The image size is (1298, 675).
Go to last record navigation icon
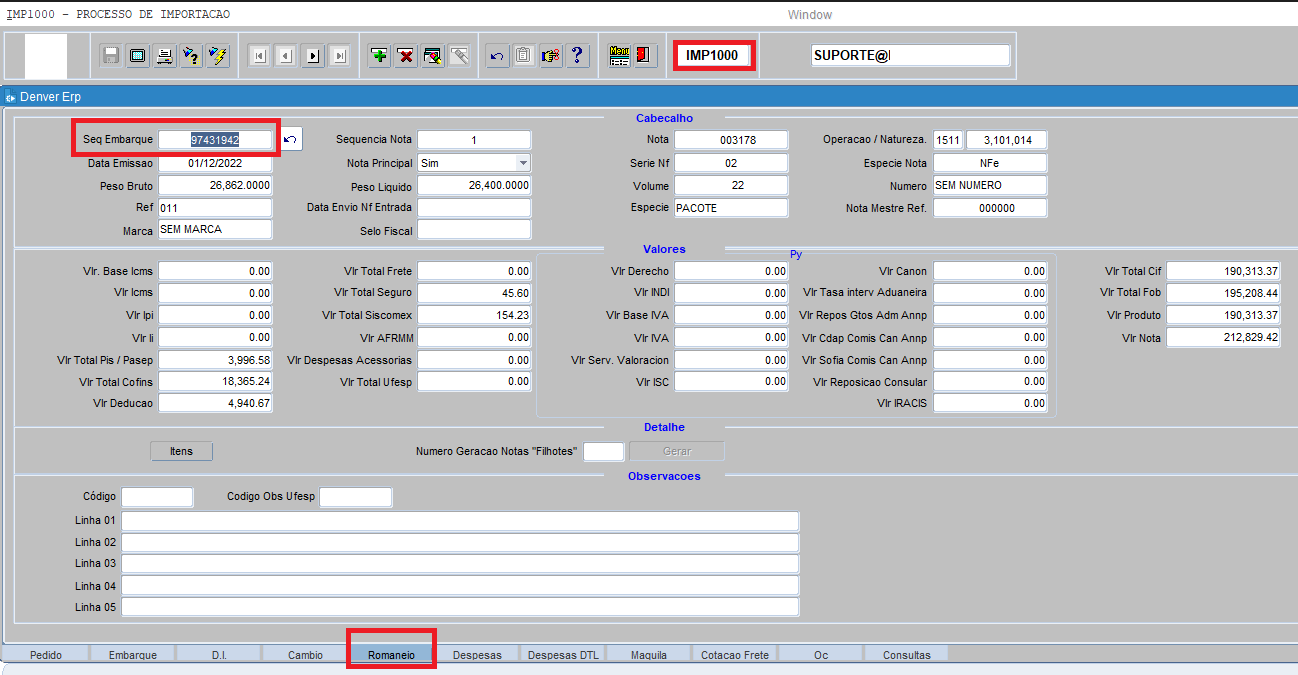(340, 56)
